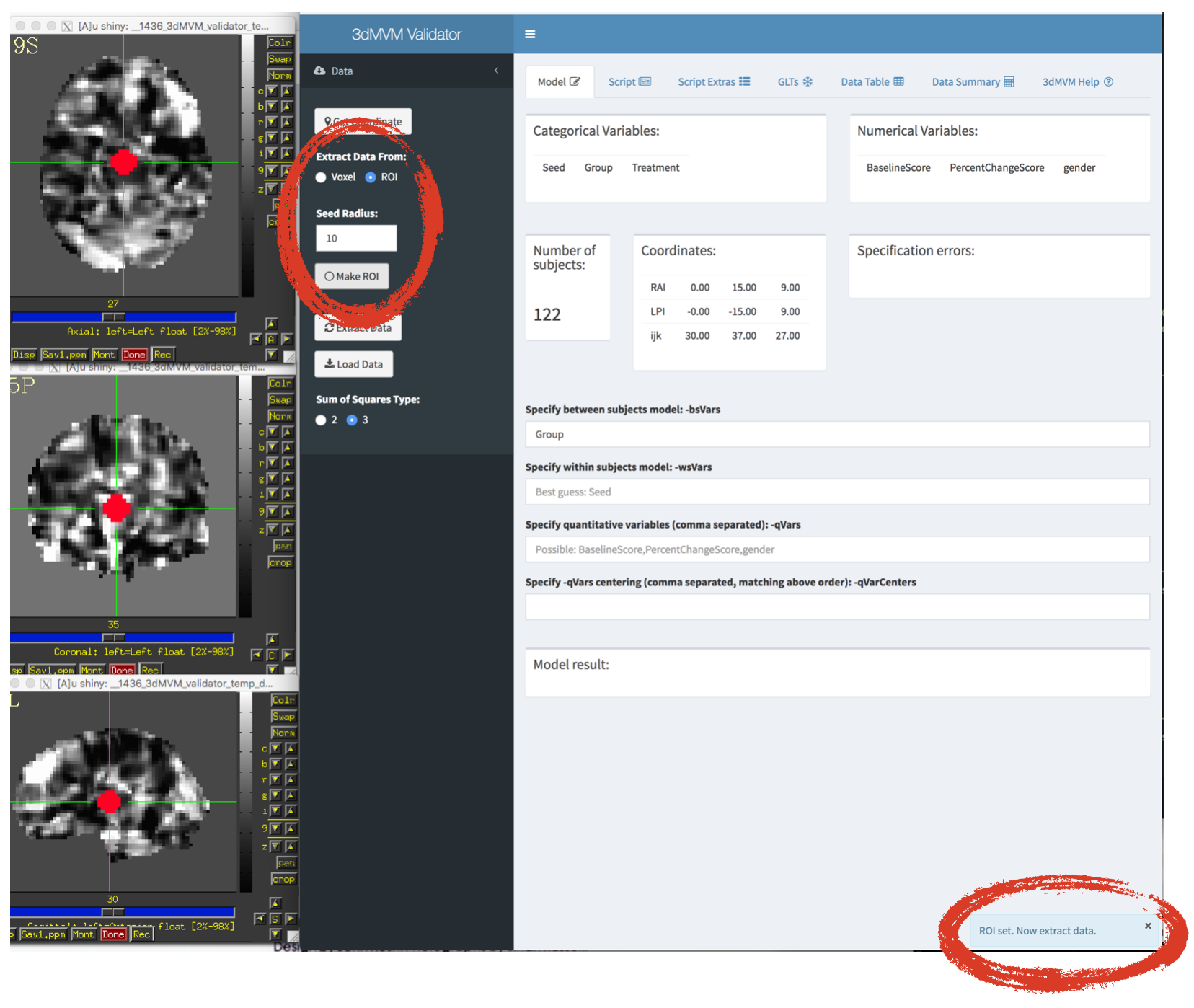The height and width of the screenshot is (1008, 1194).
Task: Click Swap in the Sagittal viewer
Action: click(283, 717)
